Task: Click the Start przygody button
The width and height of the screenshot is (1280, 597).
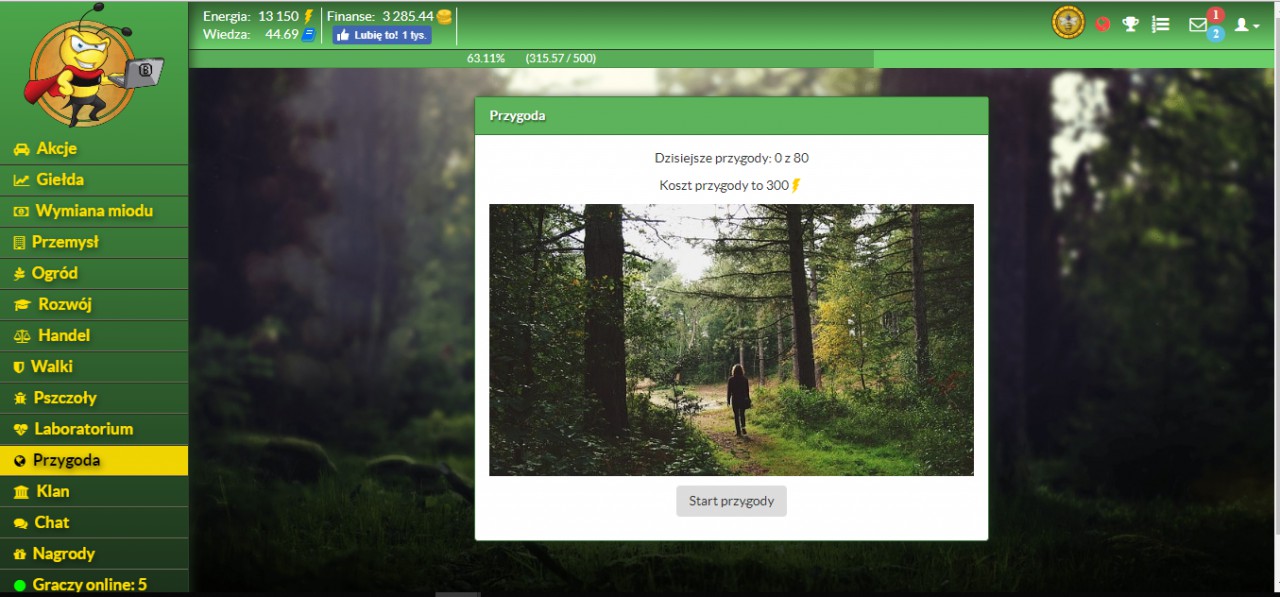Action: click(x=731, y=501)
